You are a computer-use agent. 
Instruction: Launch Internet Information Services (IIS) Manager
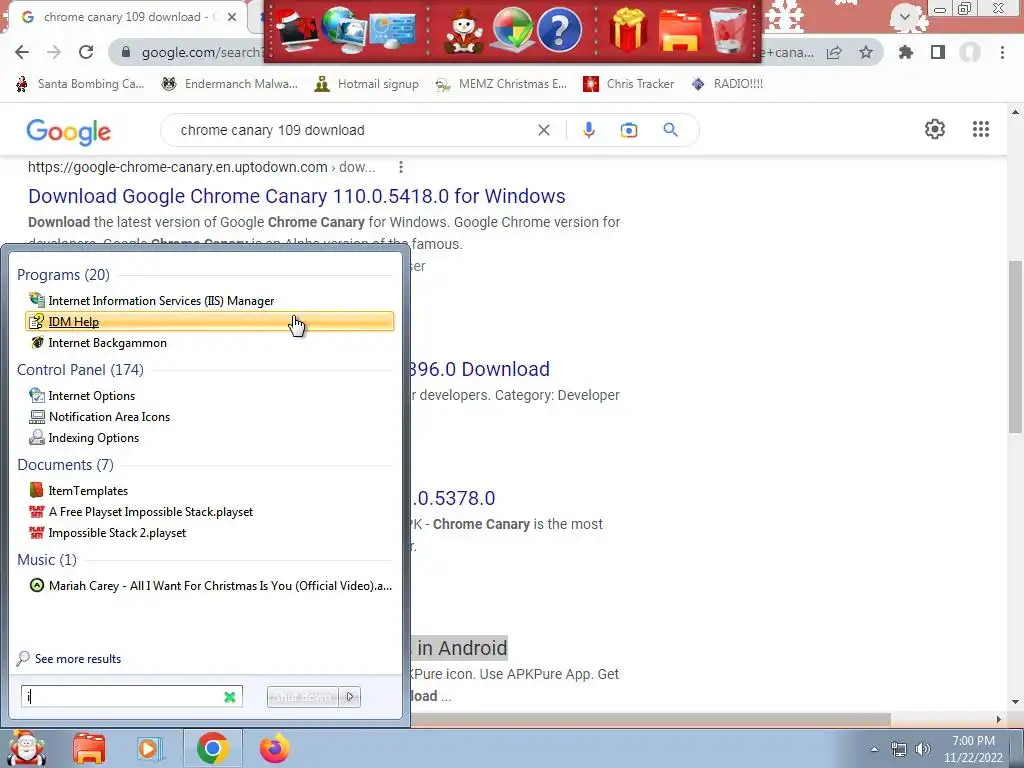(209, 300)
